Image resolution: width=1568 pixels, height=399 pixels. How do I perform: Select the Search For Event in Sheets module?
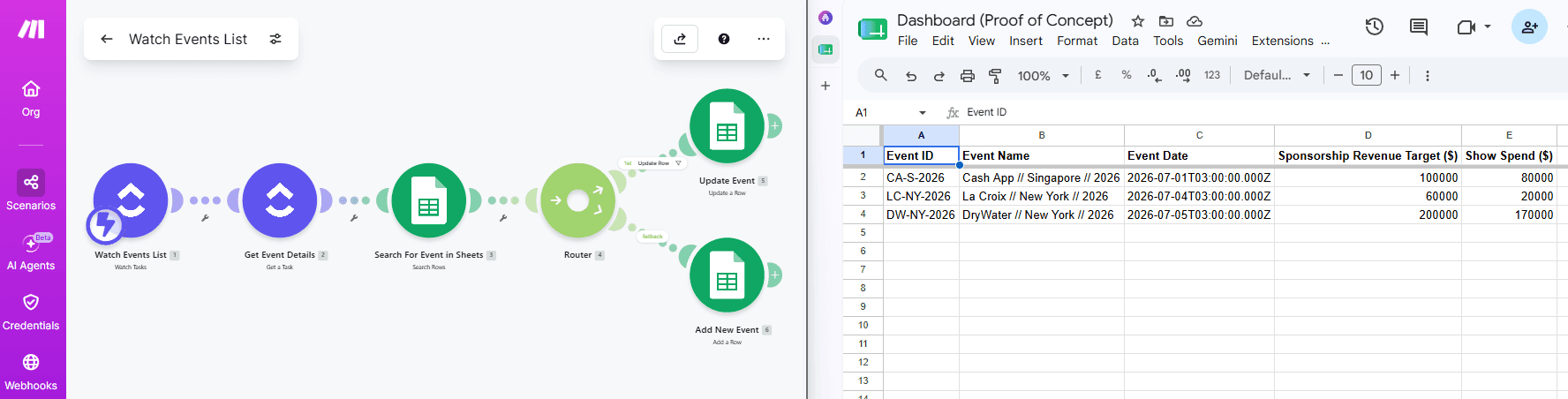(x=429, y=200)
